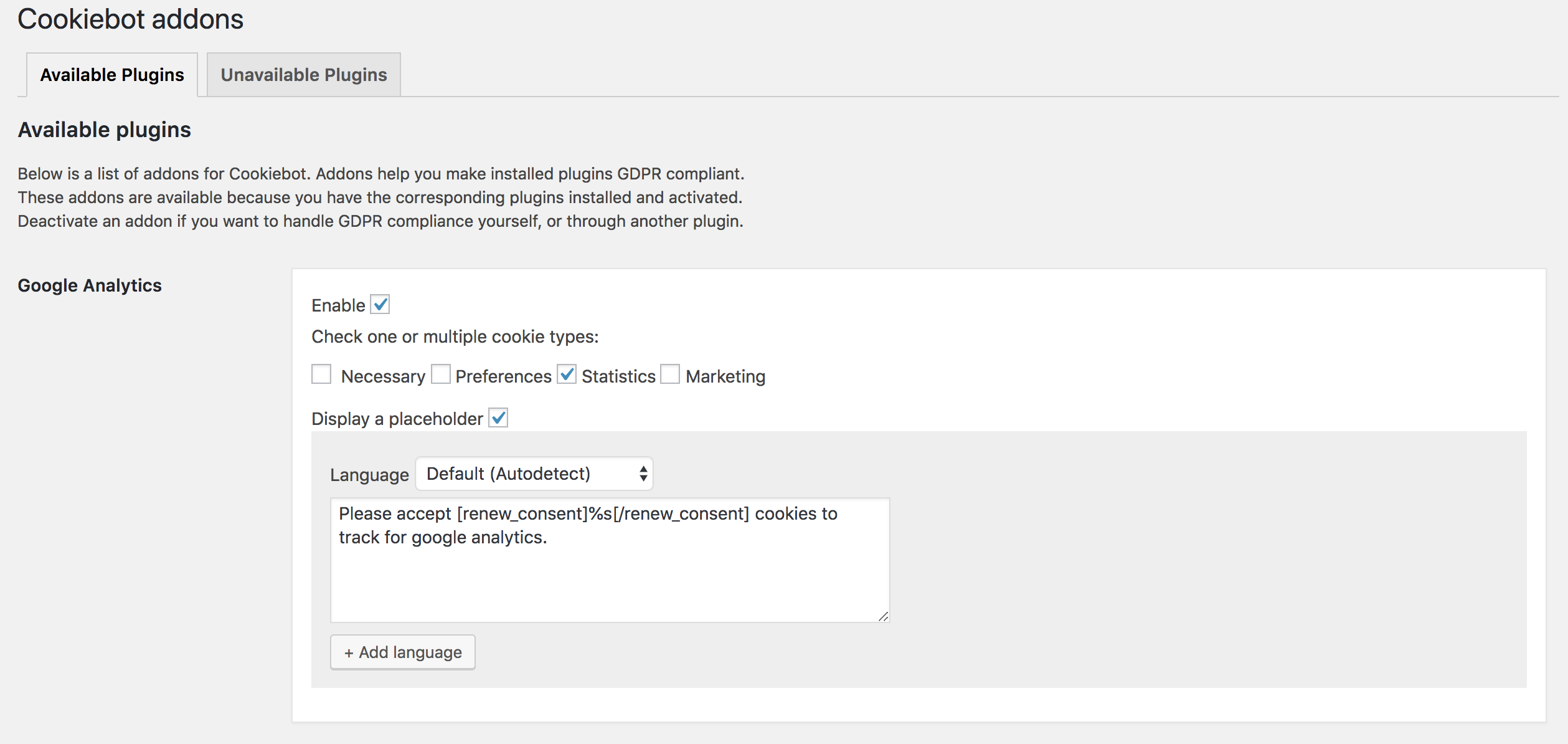Click the Google Analytics addon heading

pyautogui.click(x=90, y=285)
